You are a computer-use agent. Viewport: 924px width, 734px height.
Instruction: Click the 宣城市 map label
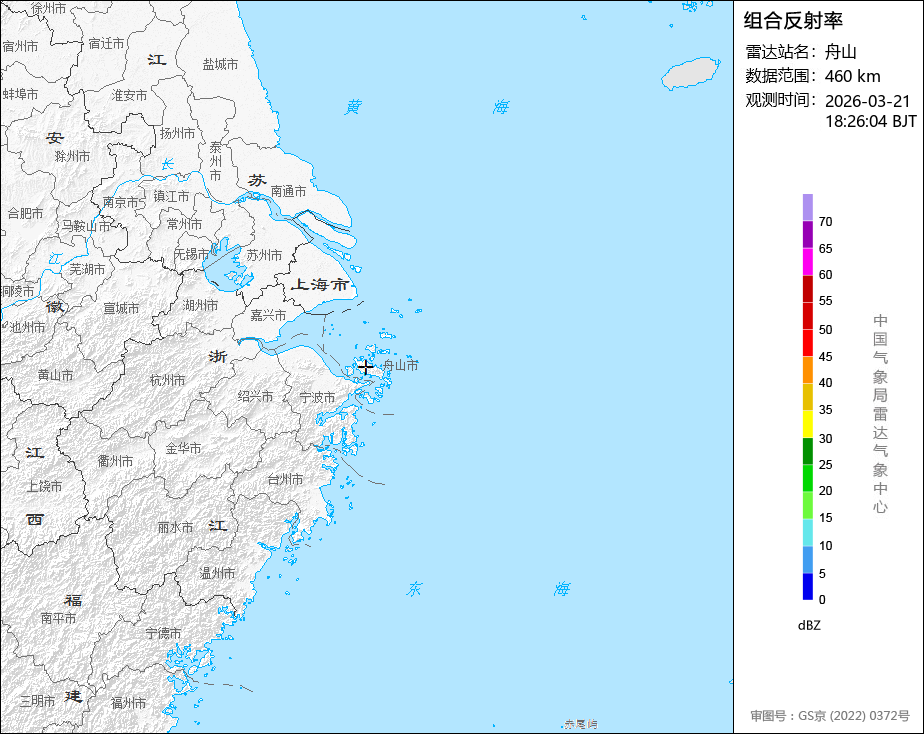tap(121, 308)
